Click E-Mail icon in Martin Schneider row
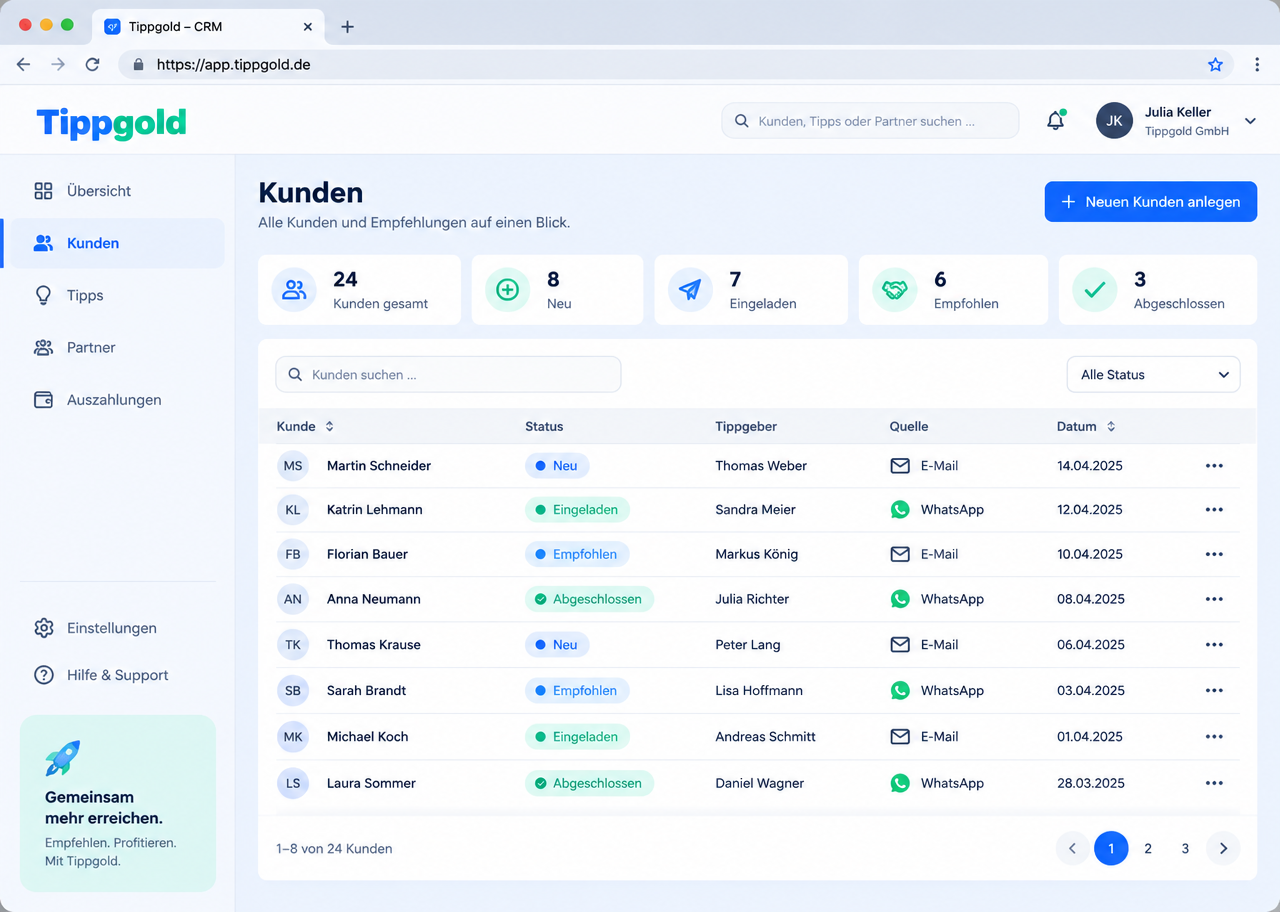The image size is (1280, 912). click(900, 466)
